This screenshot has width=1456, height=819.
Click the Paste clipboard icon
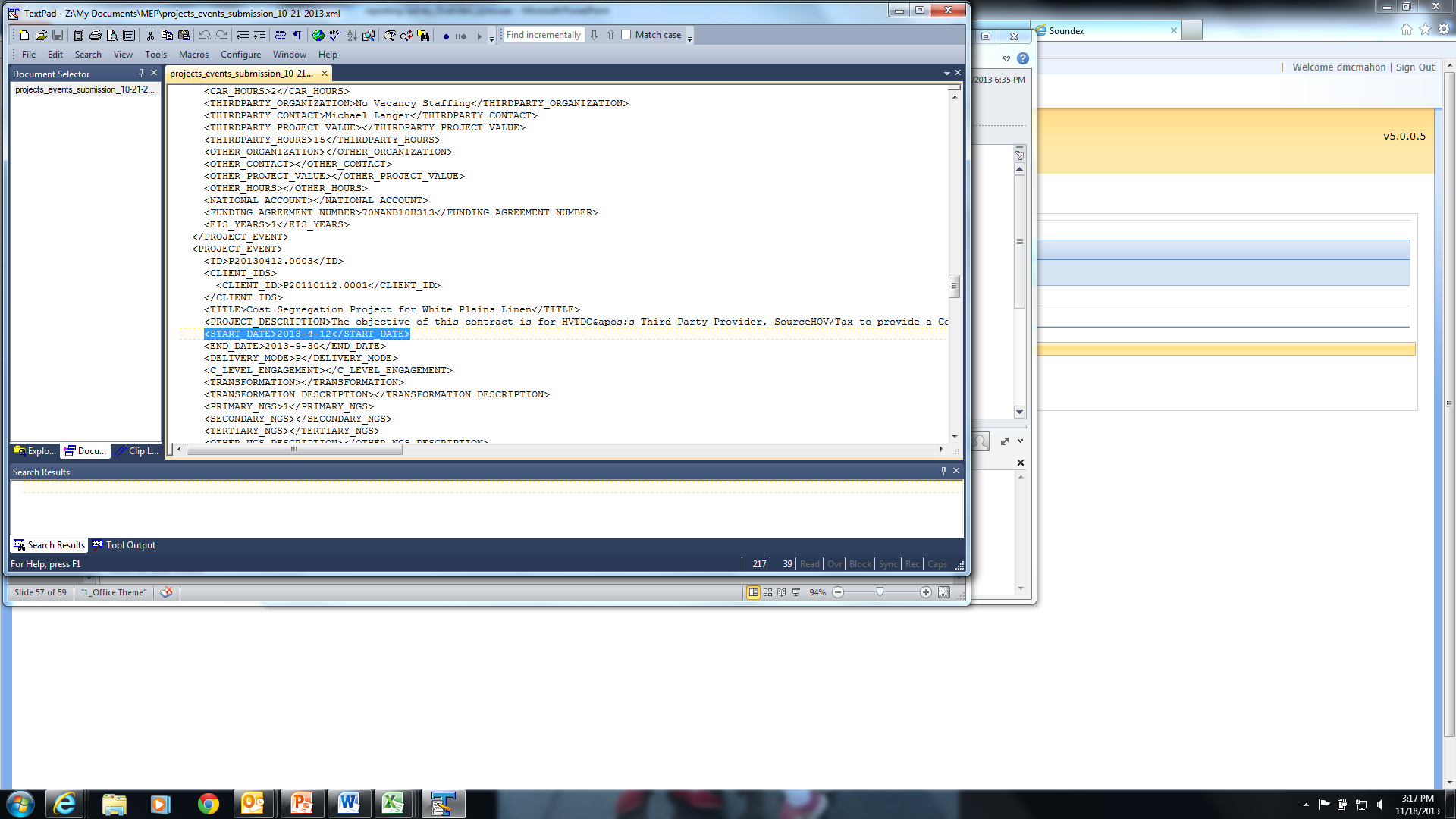184,36
